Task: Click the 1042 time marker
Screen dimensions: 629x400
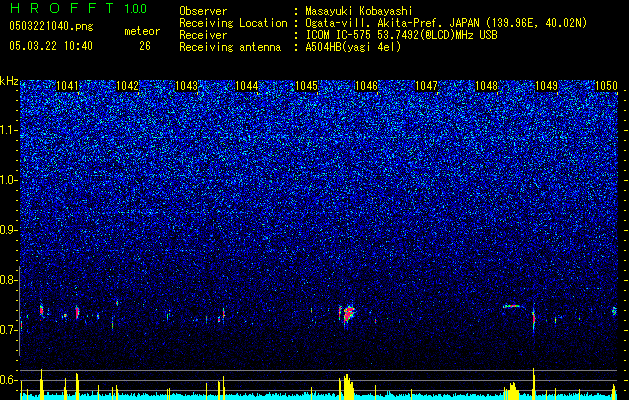Action: coord(127,86)
